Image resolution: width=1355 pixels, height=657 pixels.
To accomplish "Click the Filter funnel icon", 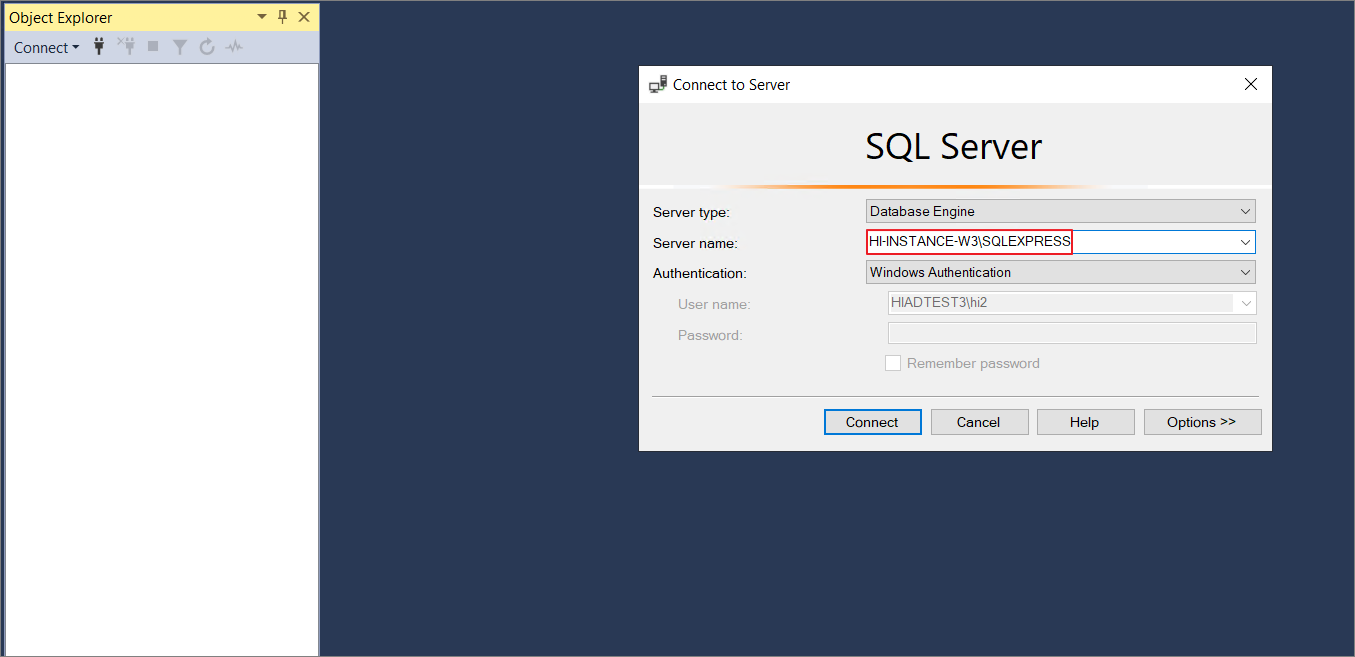I will (x=180, y=47).
